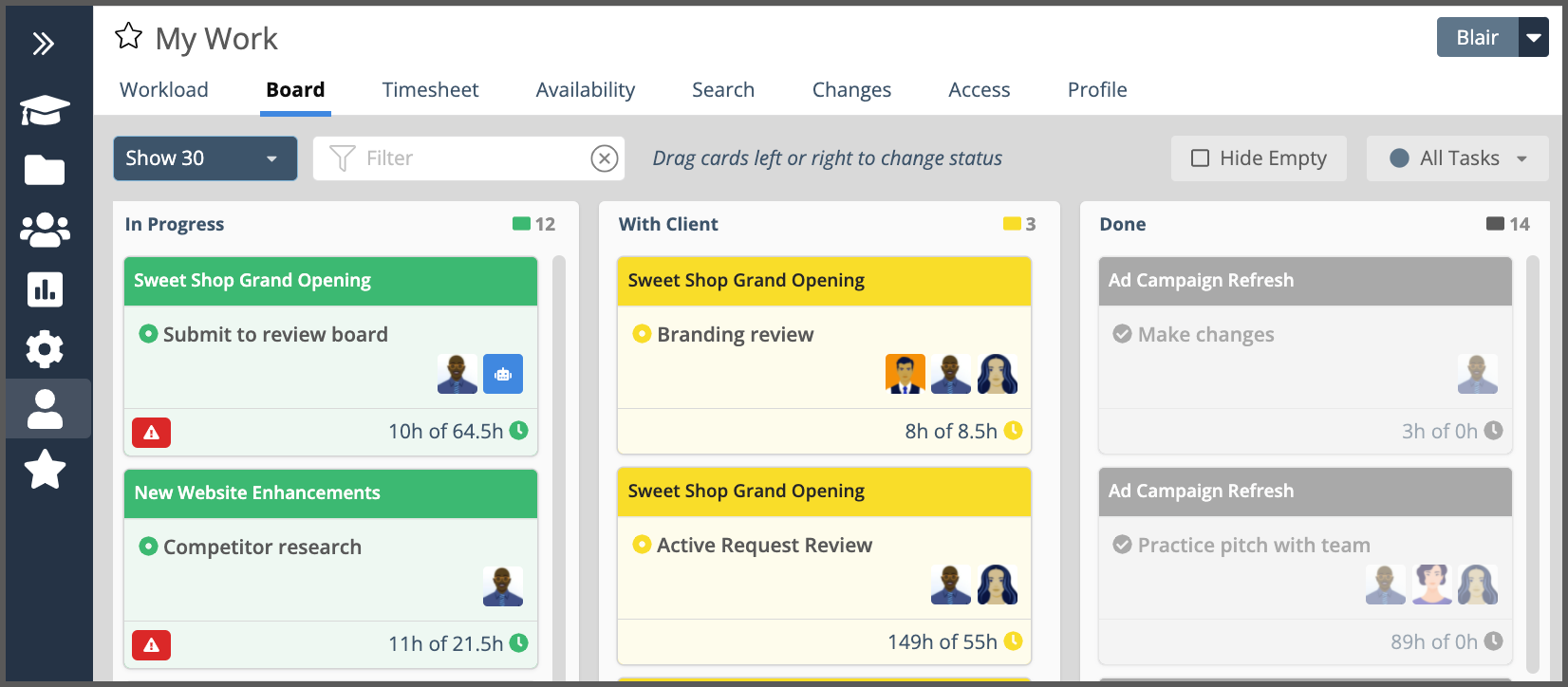Click red warning icon on Submit to review board card
This screenshot has width=1568, height=687.
(x=151, y=432)
